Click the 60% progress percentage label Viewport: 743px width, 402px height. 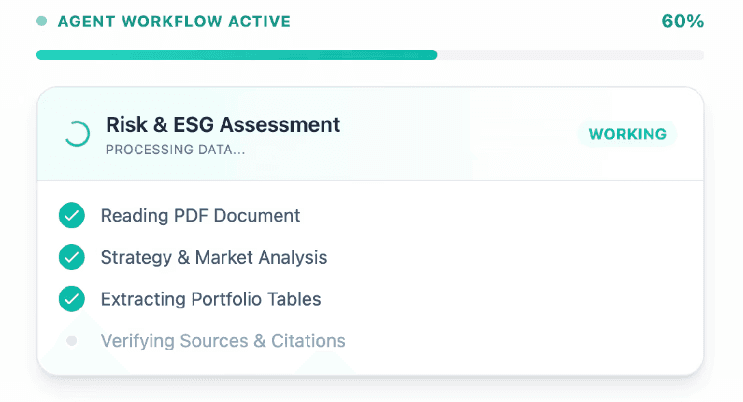(x=682, y=21)
